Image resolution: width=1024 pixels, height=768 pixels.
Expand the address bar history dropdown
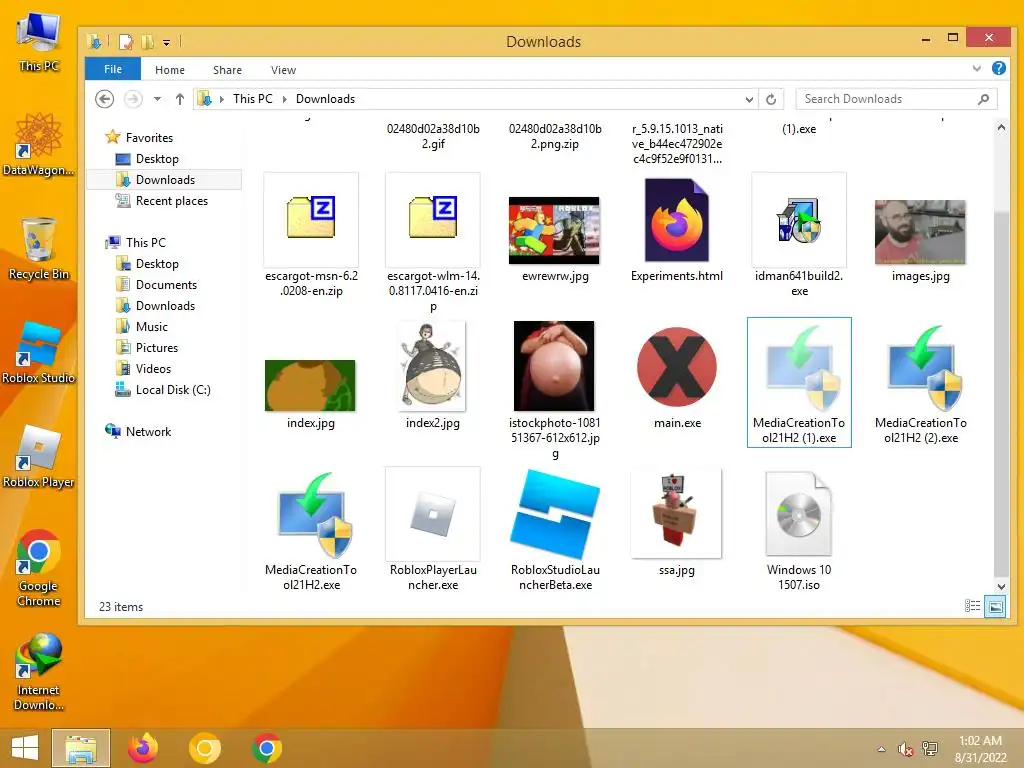tap(749, 99)
